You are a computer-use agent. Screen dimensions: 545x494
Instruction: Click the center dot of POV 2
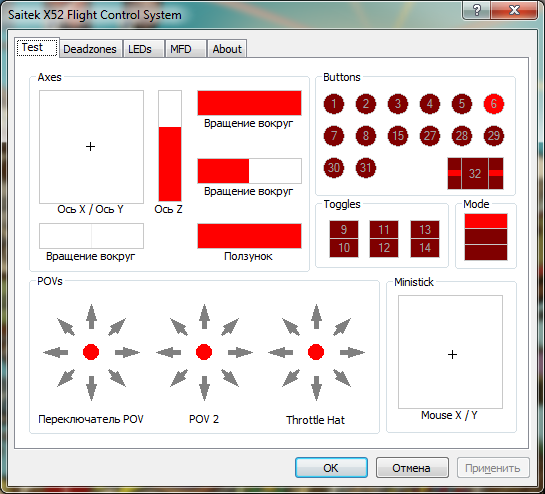coord(204,352)
